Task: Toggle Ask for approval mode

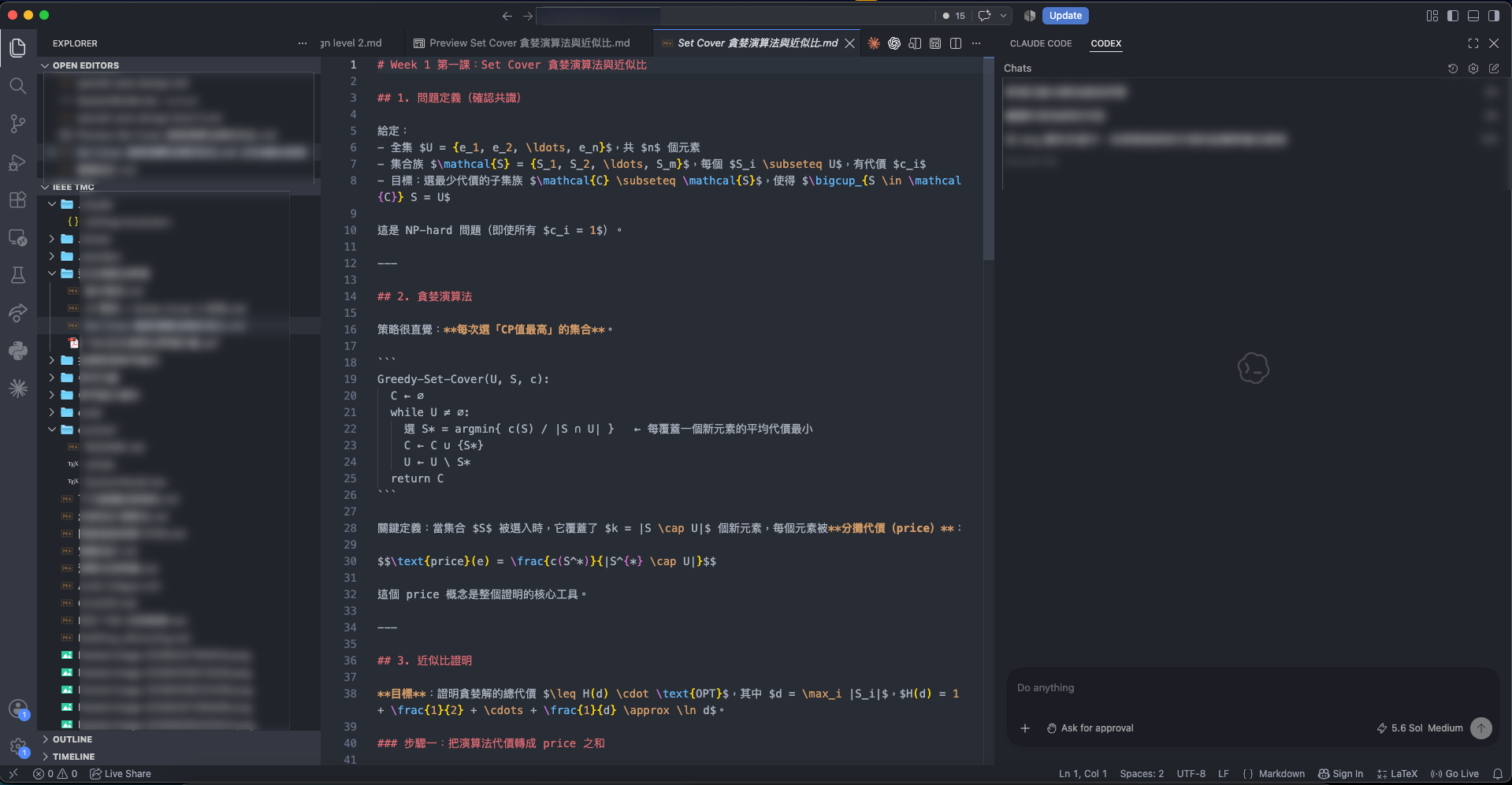Action: tap(1090, 728)
